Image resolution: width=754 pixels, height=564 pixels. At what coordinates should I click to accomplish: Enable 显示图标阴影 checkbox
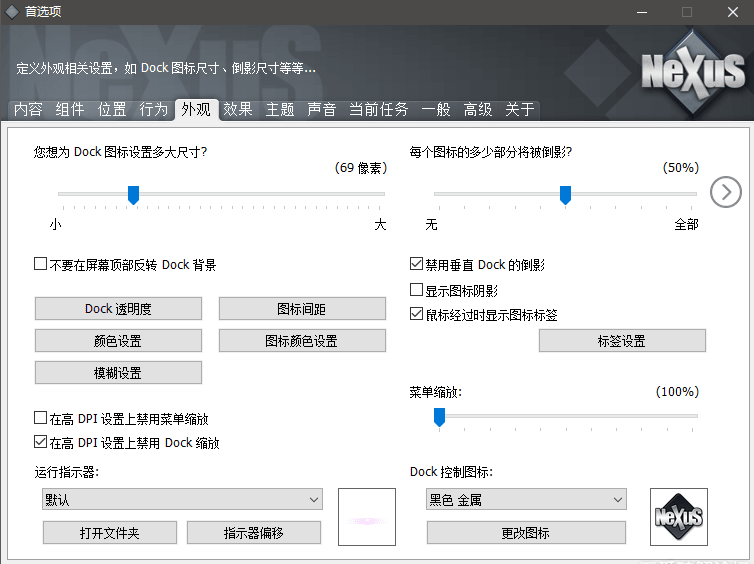point(417,290)
